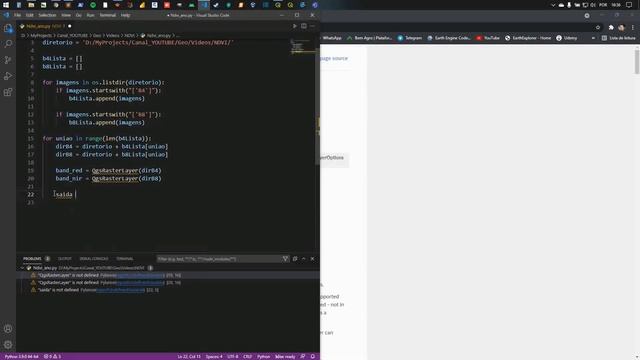Open the Edit menu
This screenshot has height=360, width=640.
[x=29, y=15]
